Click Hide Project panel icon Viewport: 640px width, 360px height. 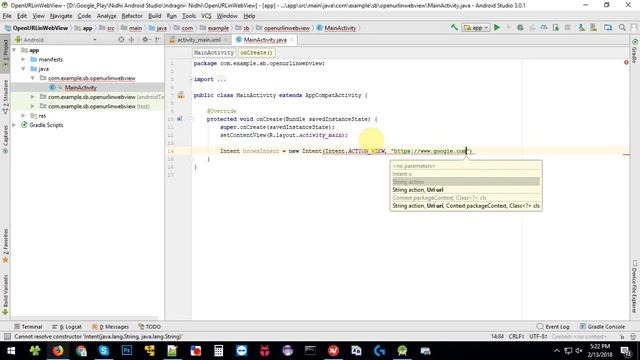(158, 40)
